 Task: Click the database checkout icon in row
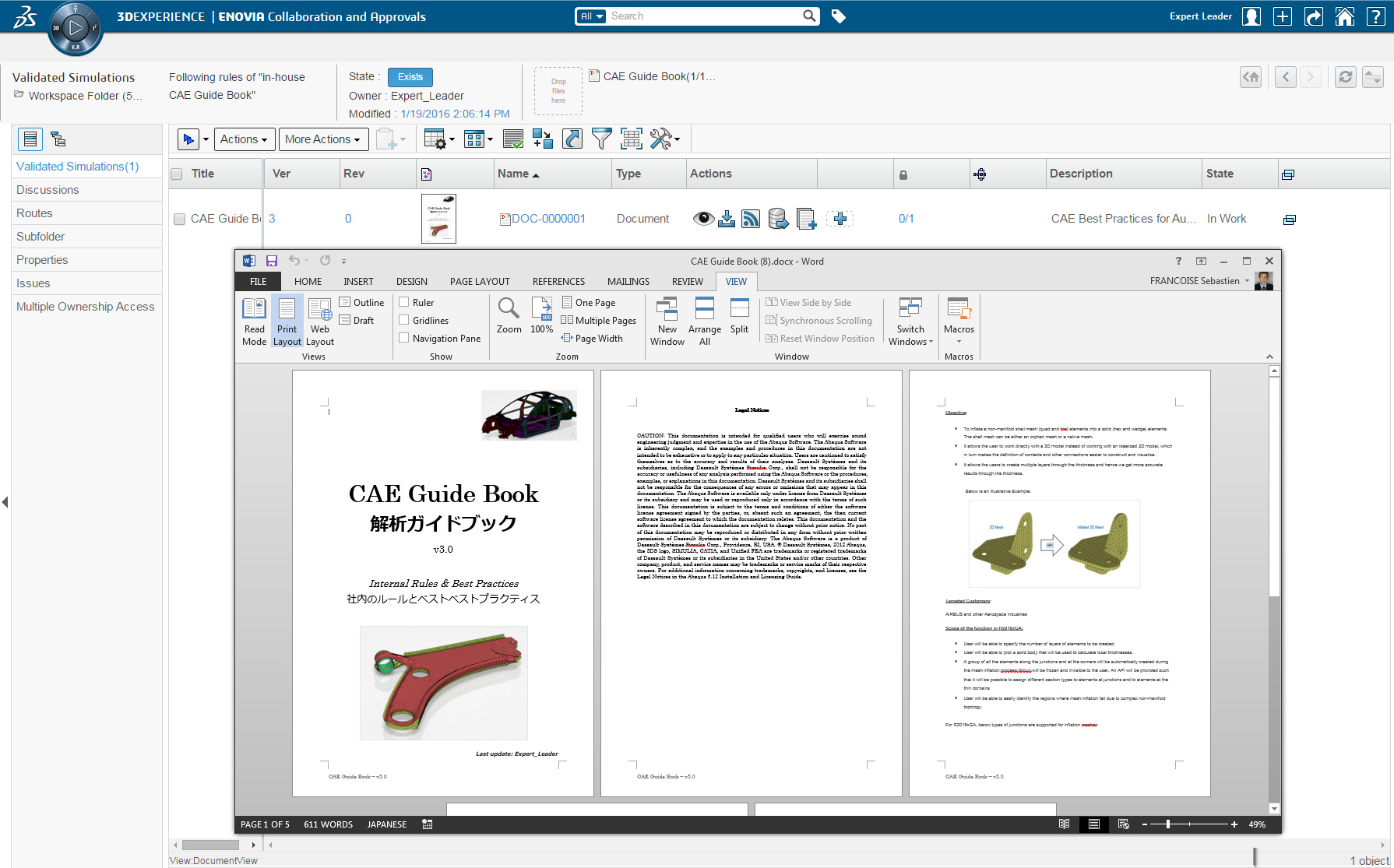(778, 219)
